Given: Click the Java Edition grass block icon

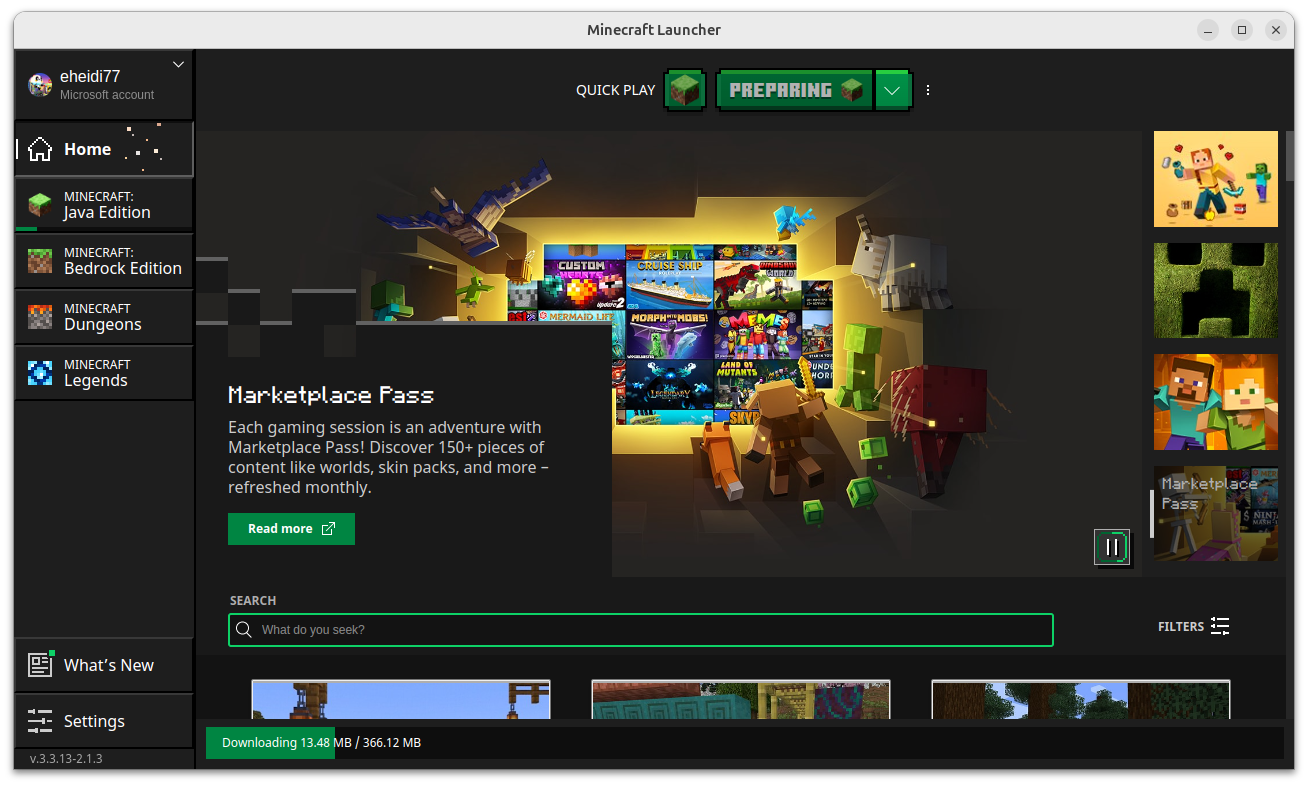Looking at the screenshot, I should click(40, 205).
